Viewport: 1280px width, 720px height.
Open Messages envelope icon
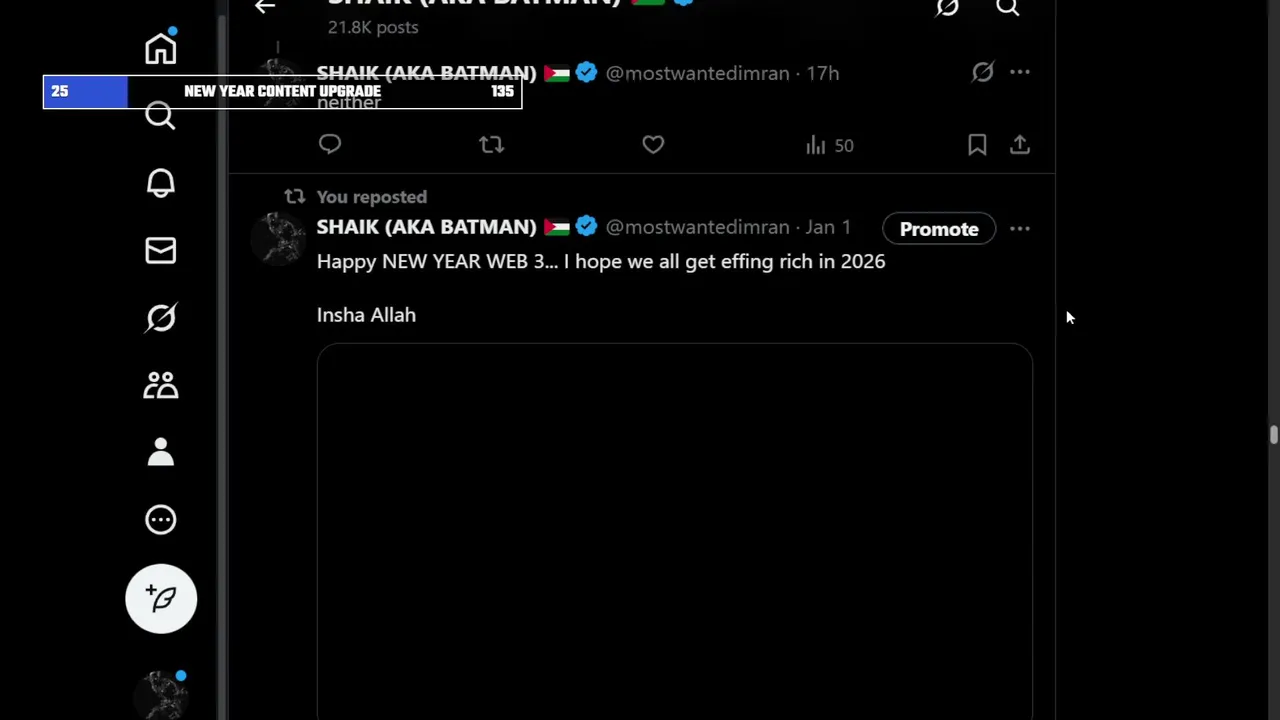(160, 251)
